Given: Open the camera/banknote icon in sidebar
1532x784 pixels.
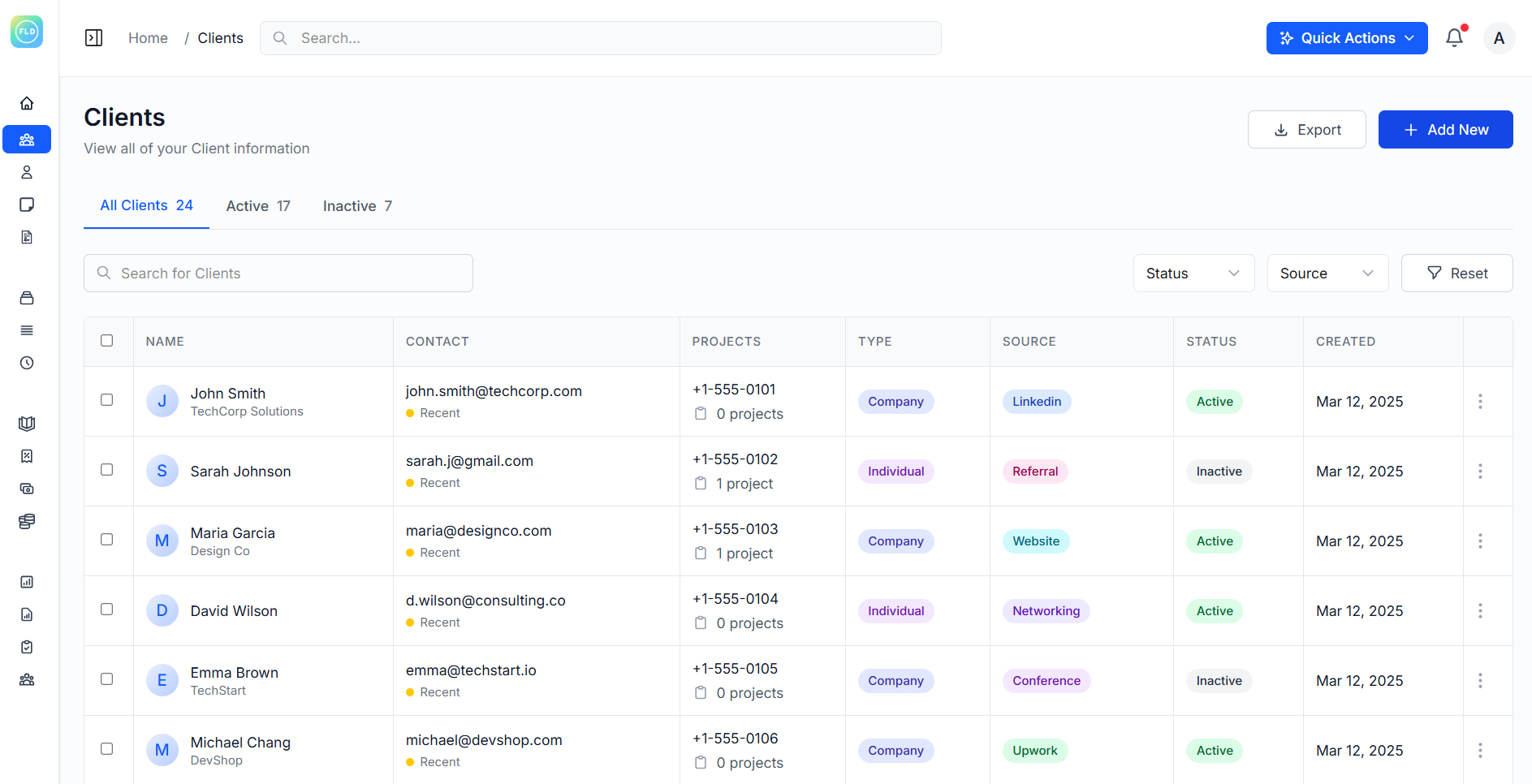Looking at the screenshot, I should (x=27, y=489).
